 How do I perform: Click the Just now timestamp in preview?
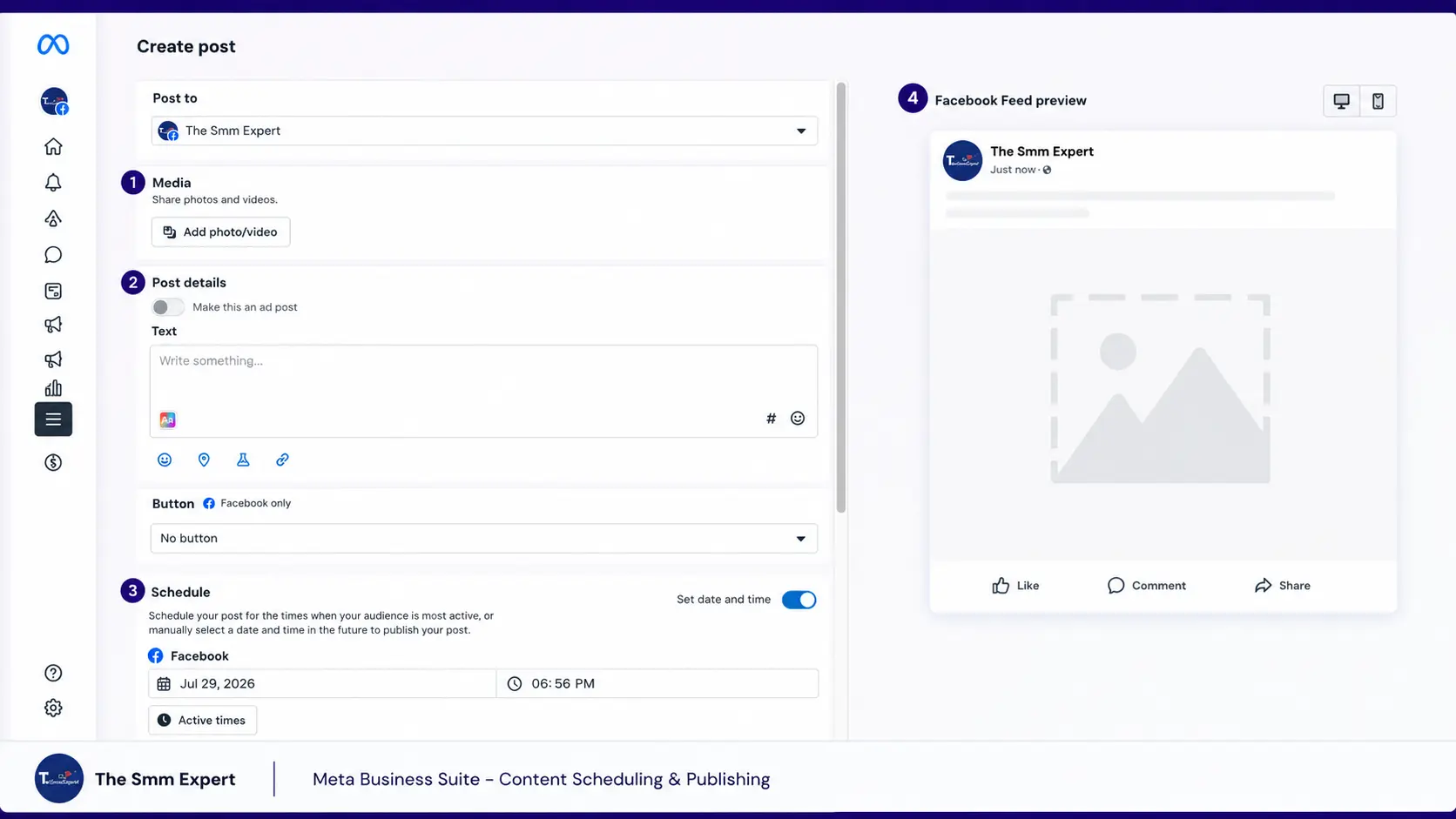point(1013,170)
